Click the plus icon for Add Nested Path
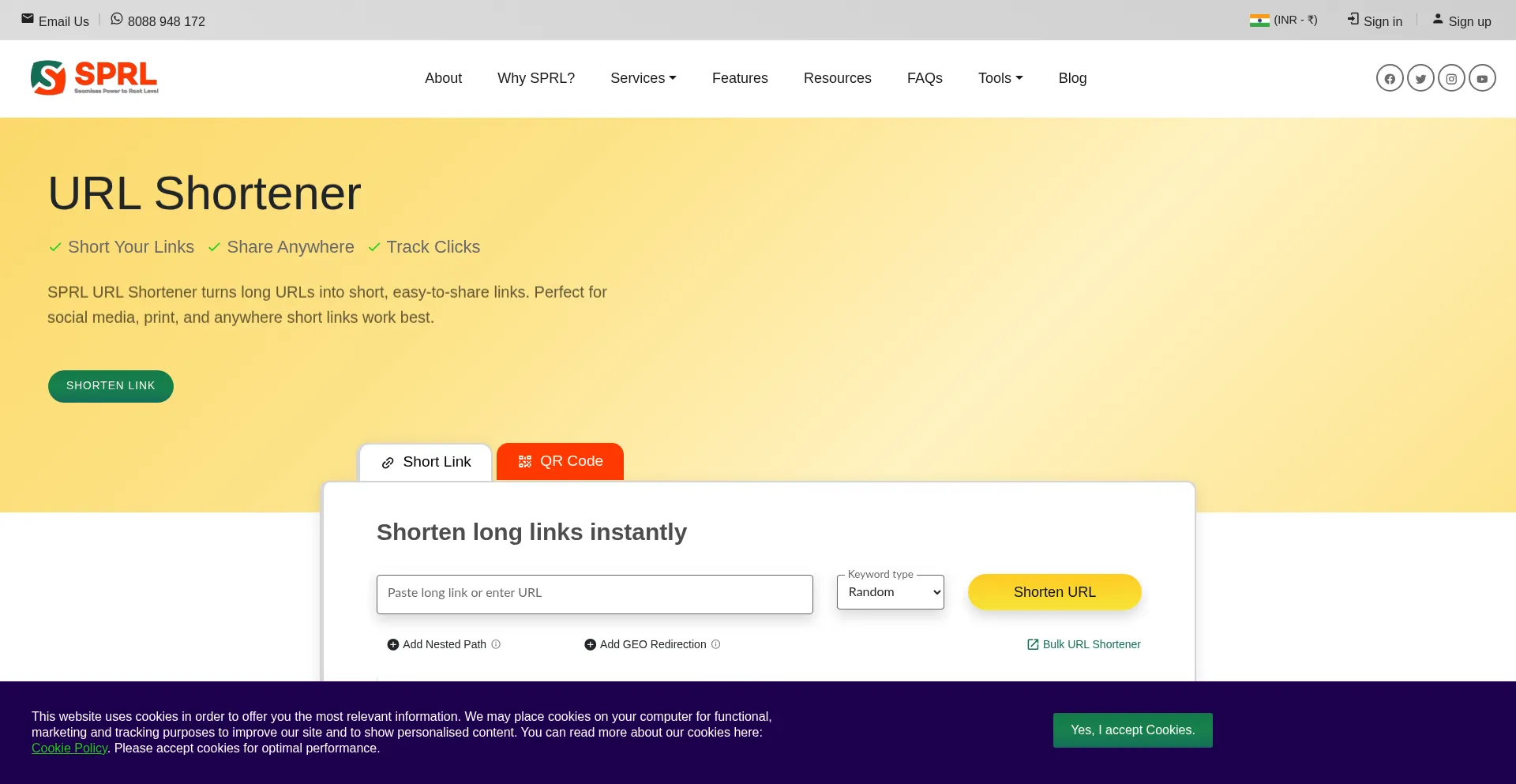1516x784 pixels. tap(393, 645)
